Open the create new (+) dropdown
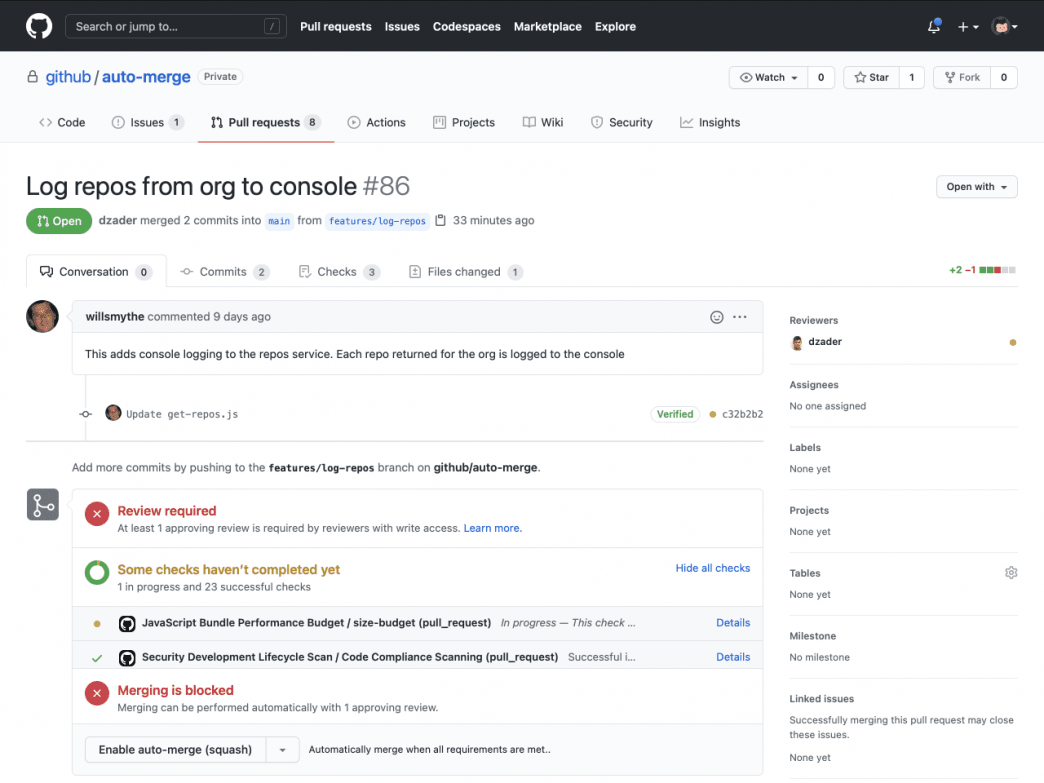Viewport: 1044px width, 783px height. pos(967,26)
